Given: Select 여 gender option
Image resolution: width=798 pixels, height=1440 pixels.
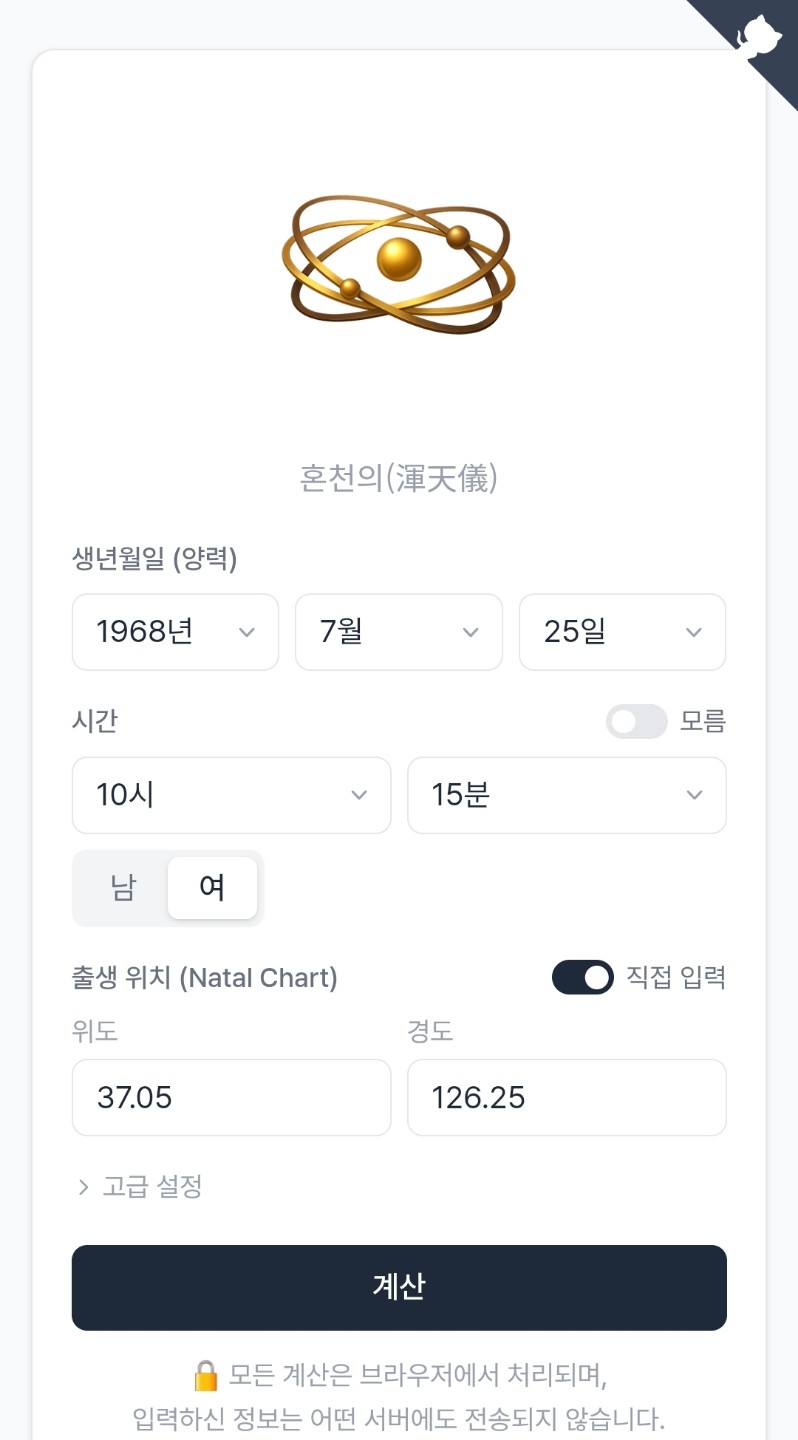Looking at the screenshot, I should pos(212,888).
